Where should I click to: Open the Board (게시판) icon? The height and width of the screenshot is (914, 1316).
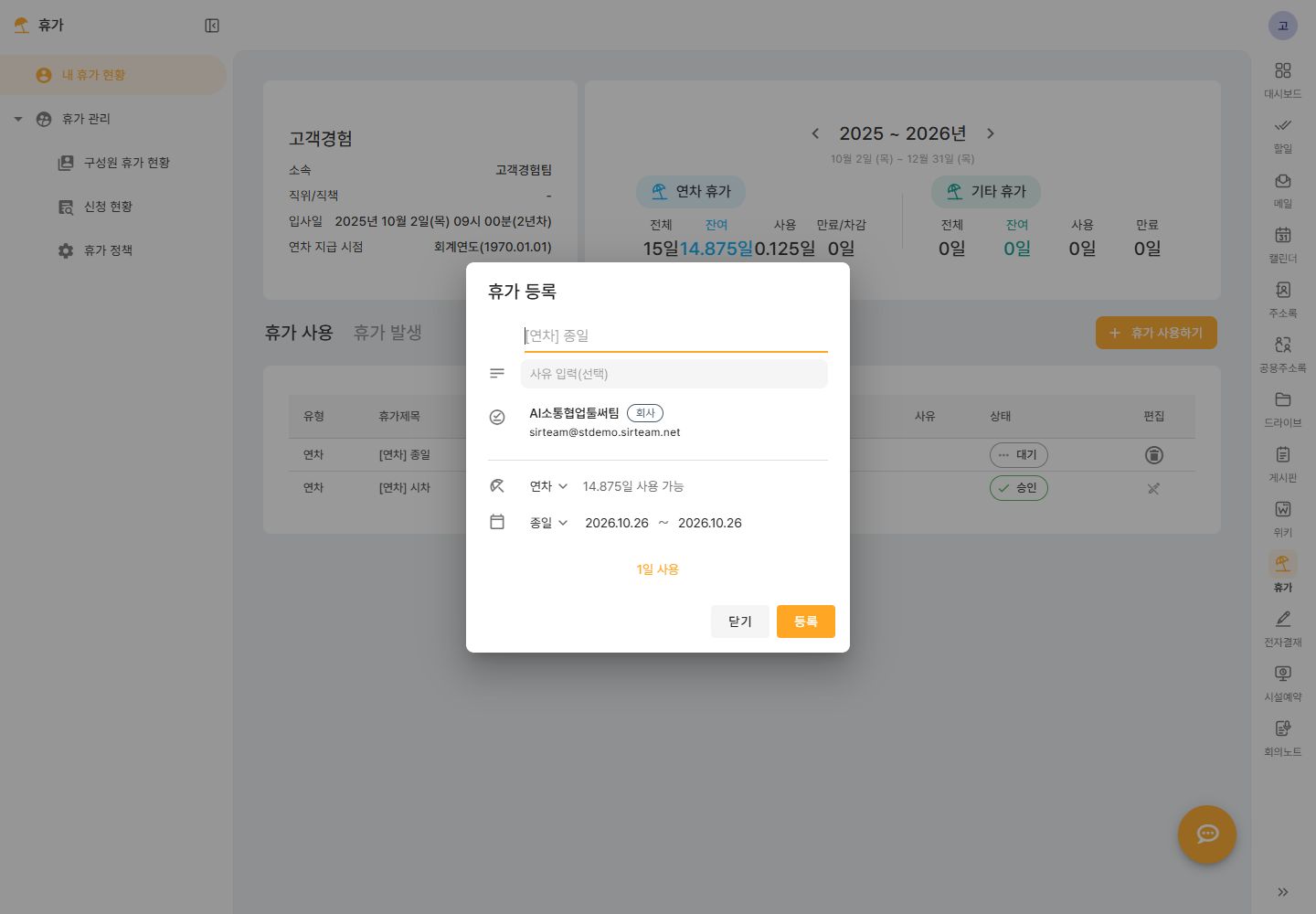pos(1283,454)
